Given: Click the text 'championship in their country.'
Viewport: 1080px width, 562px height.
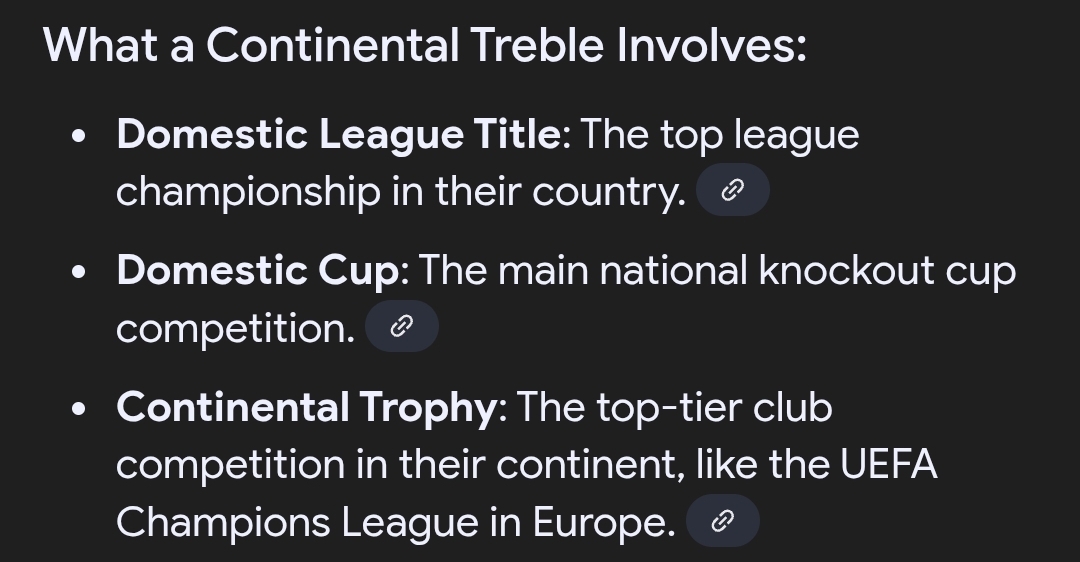Looking at the screenshot, I should (401, 191).
